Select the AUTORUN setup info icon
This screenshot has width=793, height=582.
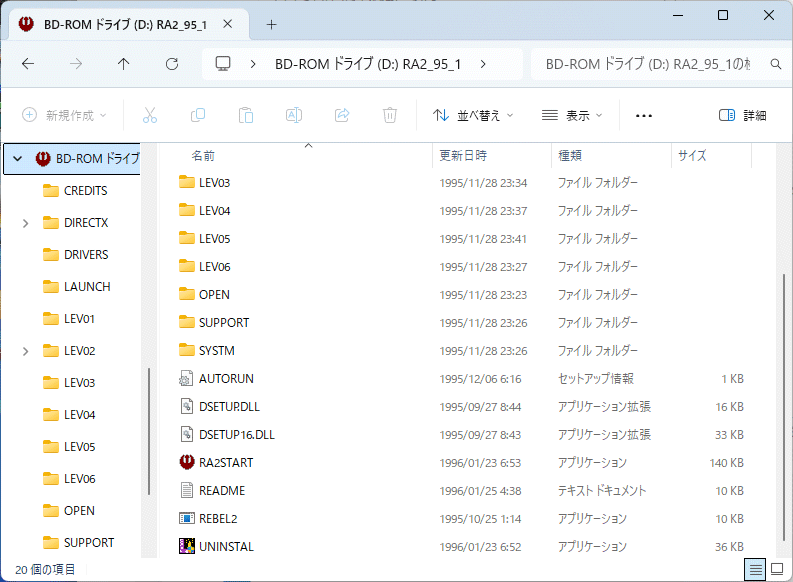186,378
